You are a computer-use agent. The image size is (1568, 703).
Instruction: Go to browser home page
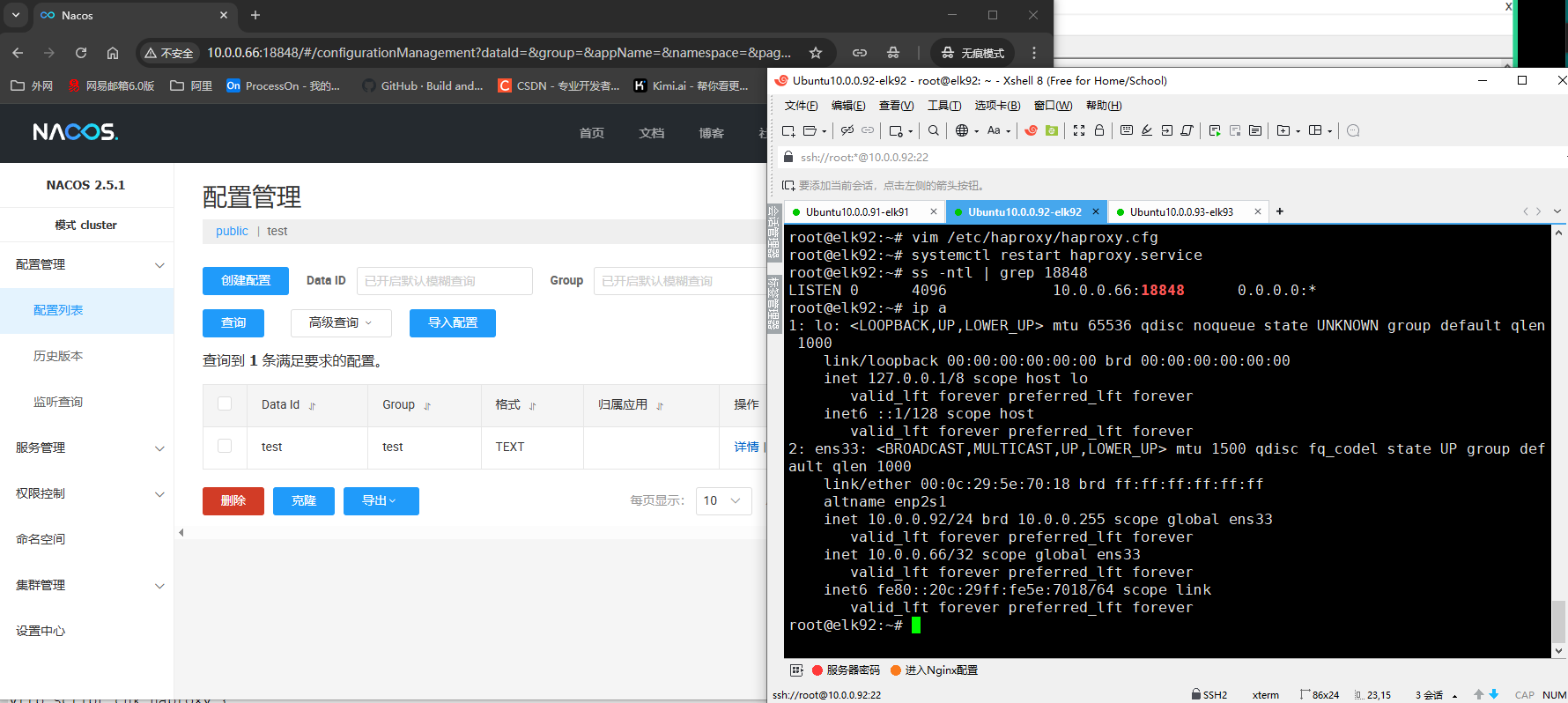113,53
